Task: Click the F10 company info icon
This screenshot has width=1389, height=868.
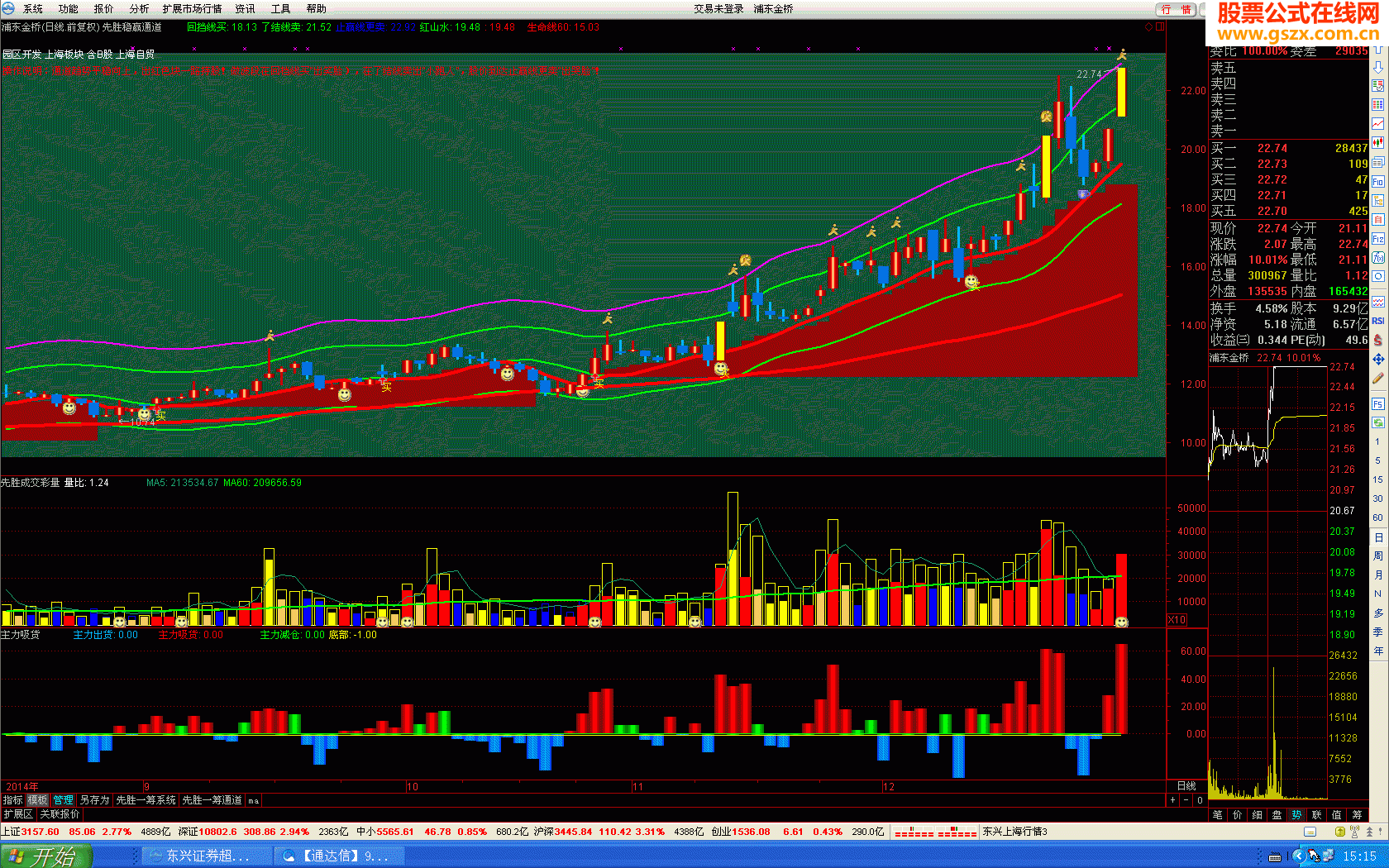Action: (1378, 181)
